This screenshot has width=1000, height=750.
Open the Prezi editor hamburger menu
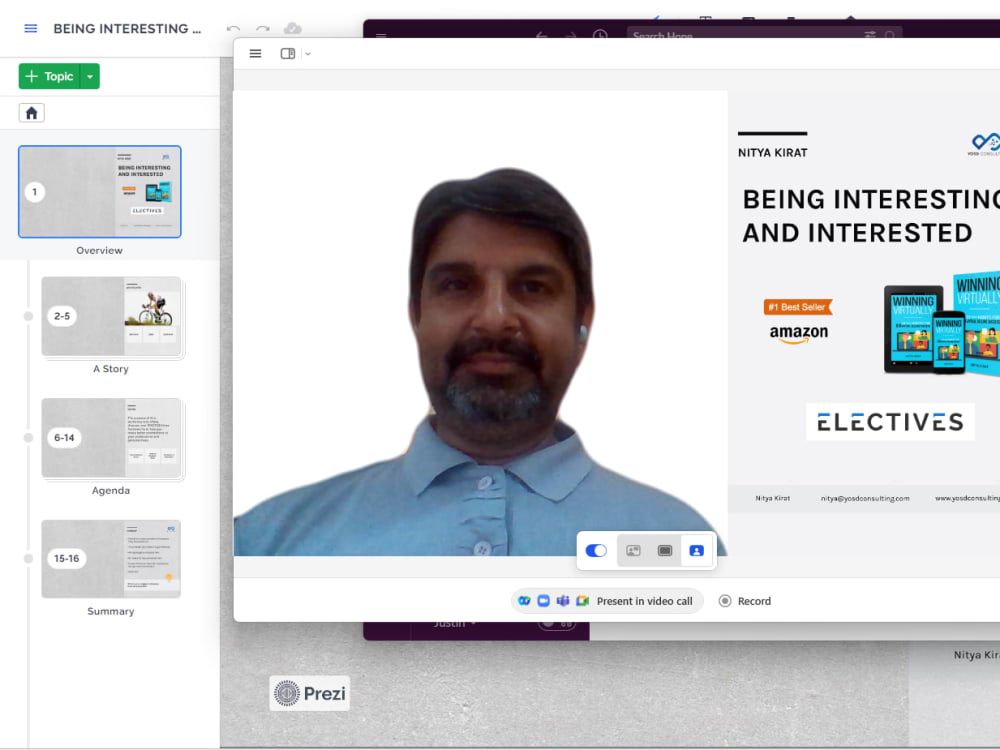click(33, 28)
